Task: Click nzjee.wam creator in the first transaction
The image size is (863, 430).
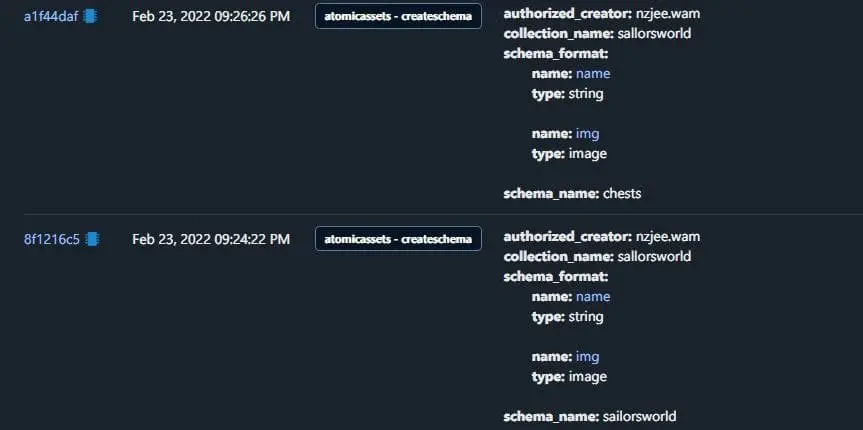Action: [x=668, y=14]
